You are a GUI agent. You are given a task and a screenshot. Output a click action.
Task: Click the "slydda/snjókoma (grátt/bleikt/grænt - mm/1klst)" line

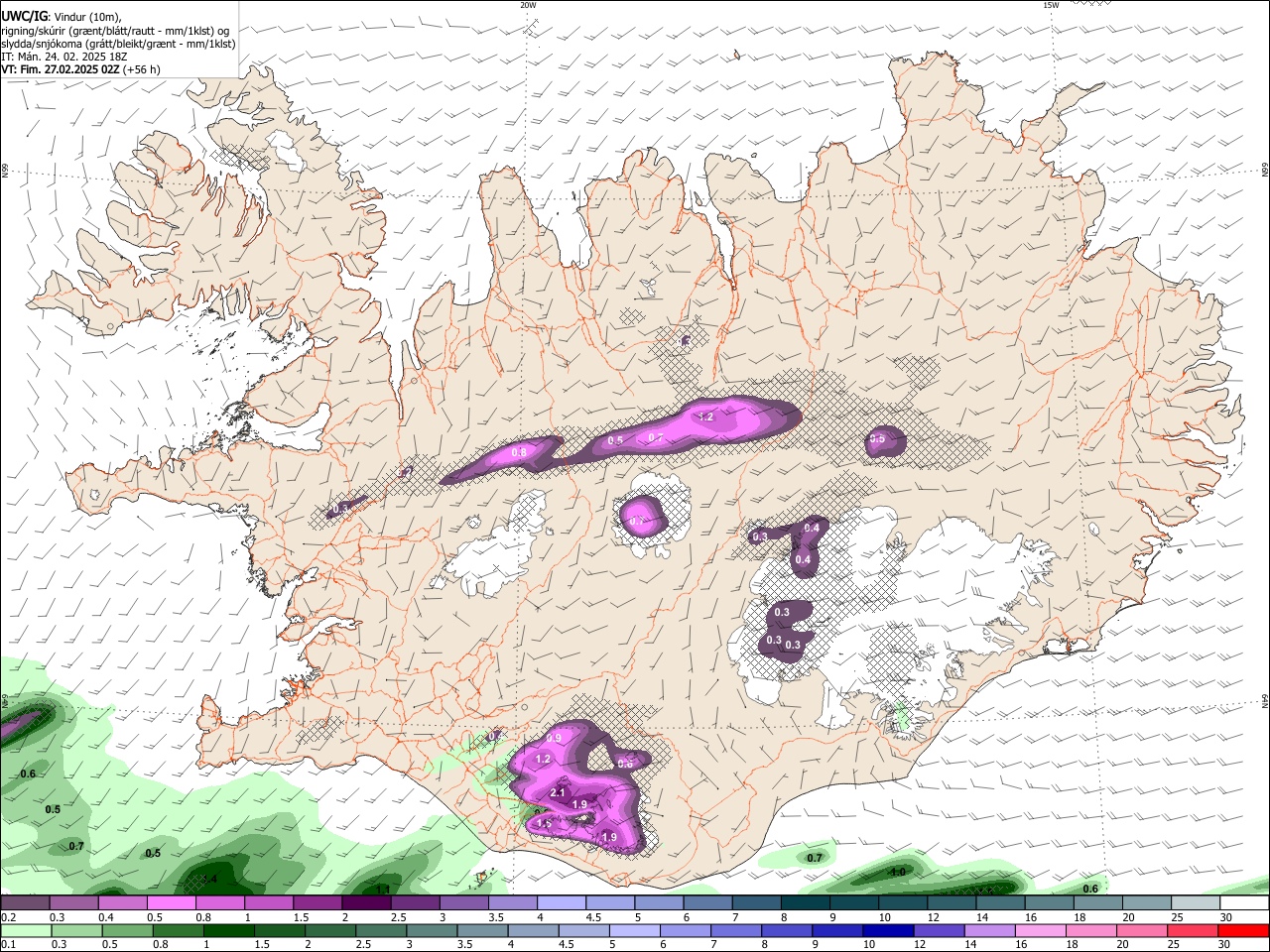(118, 44)
